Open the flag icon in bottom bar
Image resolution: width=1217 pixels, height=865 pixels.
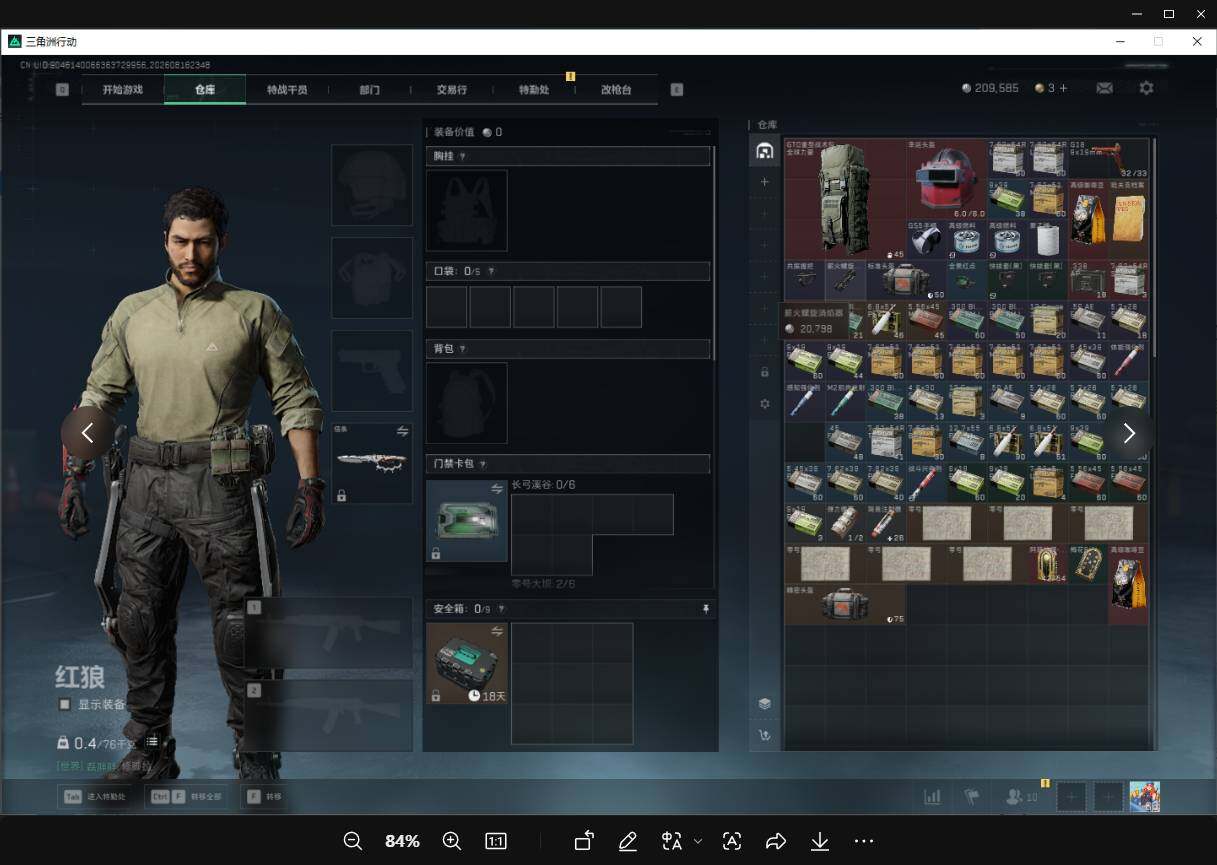click(971, 797)
